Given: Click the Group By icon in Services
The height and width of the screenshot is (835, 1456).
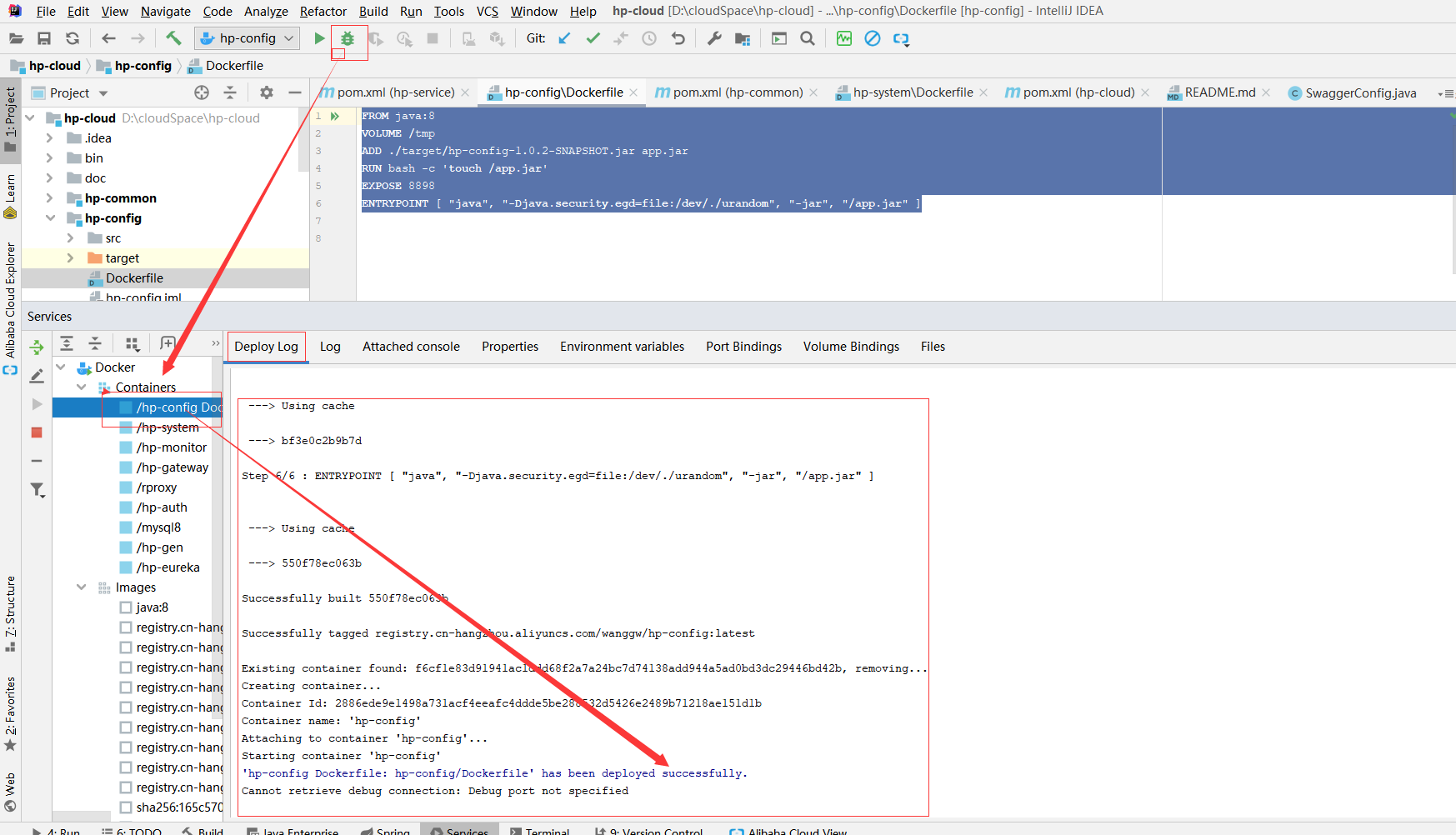Looking at the screenshot, I should click(x=132, y=343).
